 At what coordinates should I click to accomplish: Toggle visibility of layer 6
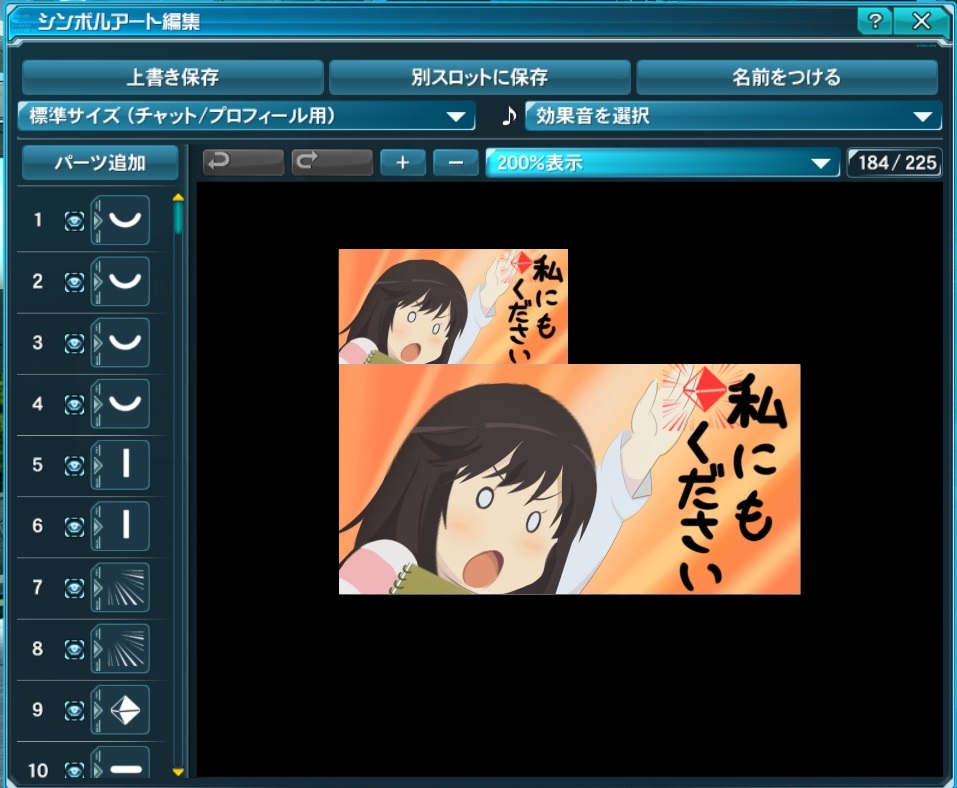(74, 526)
